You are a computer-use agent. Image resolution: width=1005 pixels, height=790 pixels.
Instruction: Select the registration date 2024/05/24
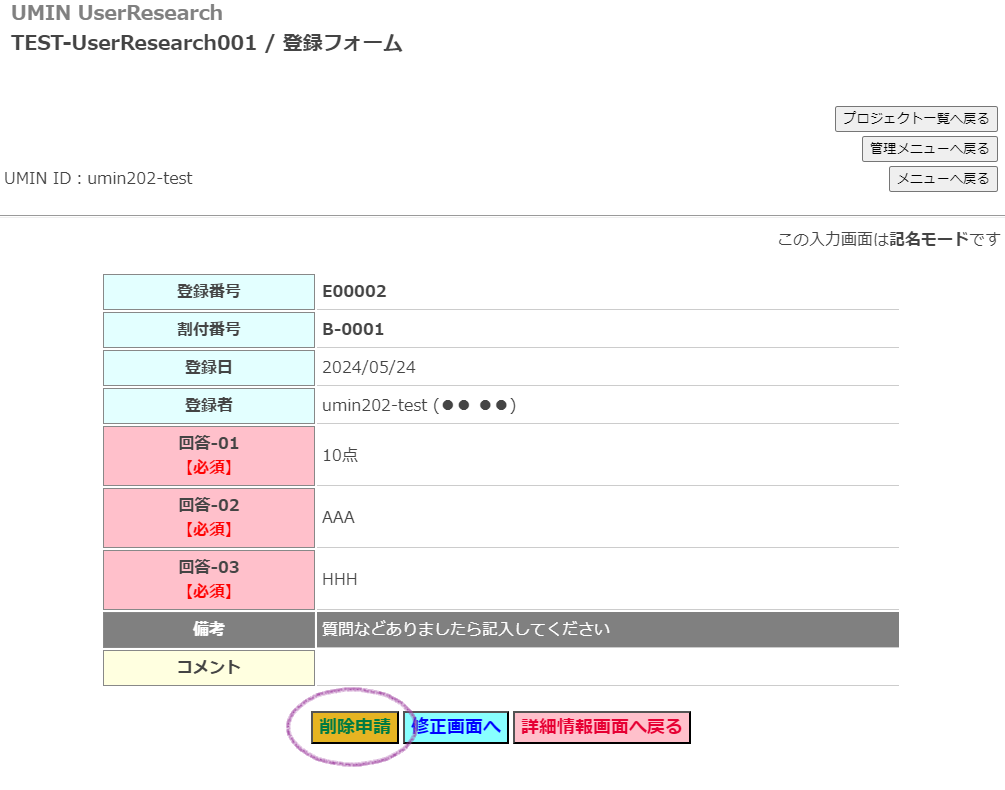pos(369,368)
